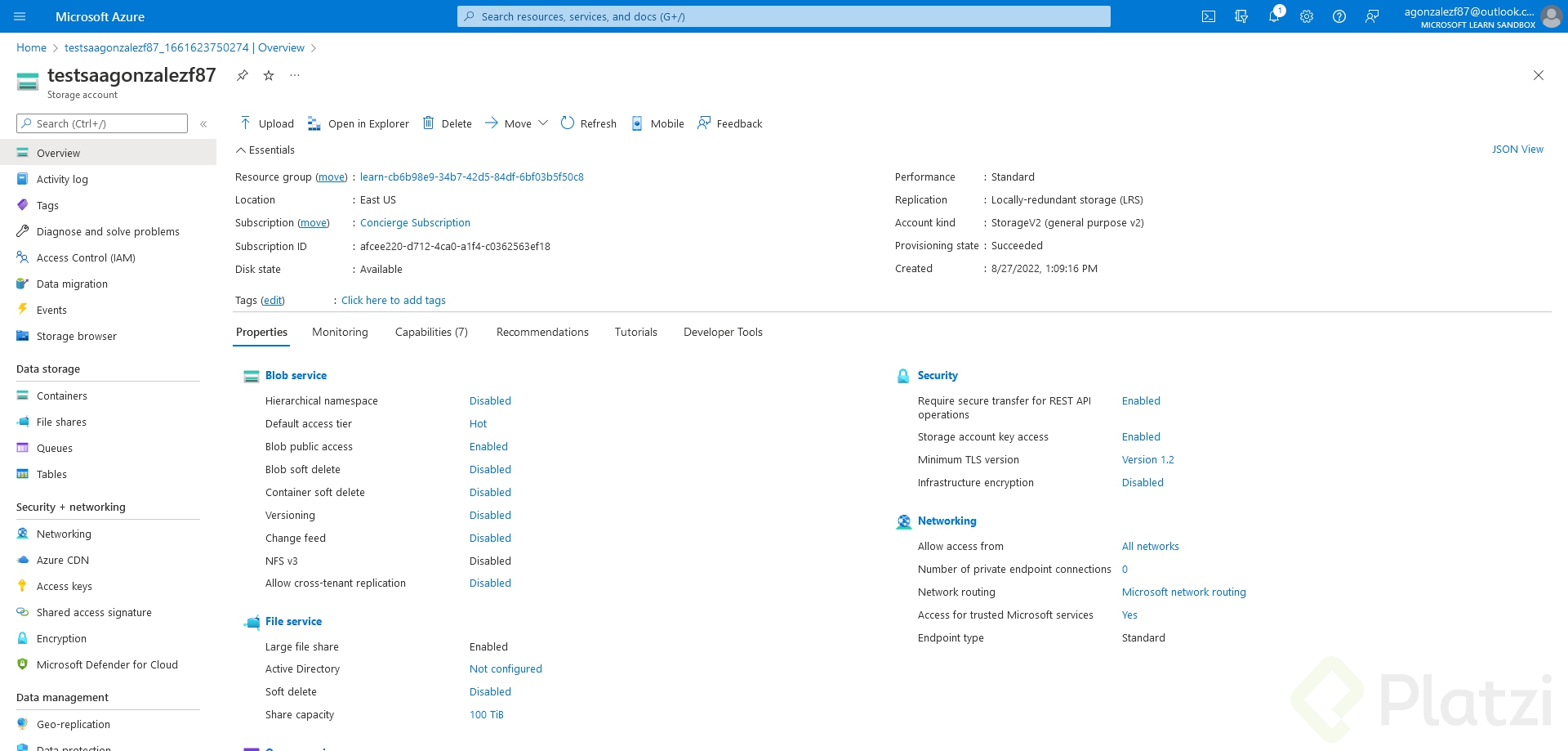
Task: Click Open in Explorer command
Action: [x=358, y=123]
